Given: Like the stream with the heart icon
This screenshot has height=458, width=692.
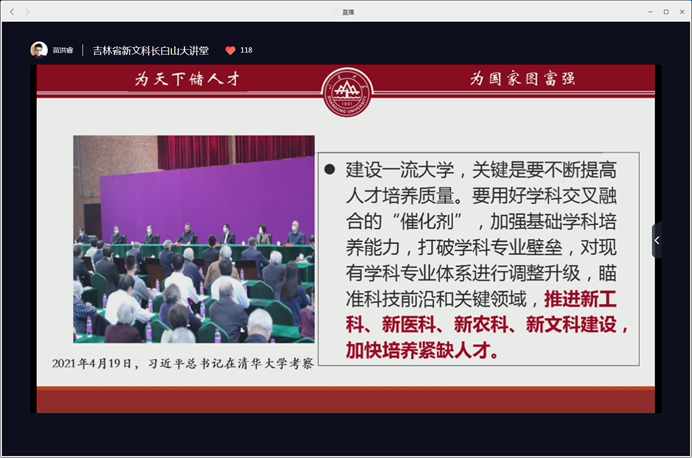Looking at the screenshot, I should point(230,50).
